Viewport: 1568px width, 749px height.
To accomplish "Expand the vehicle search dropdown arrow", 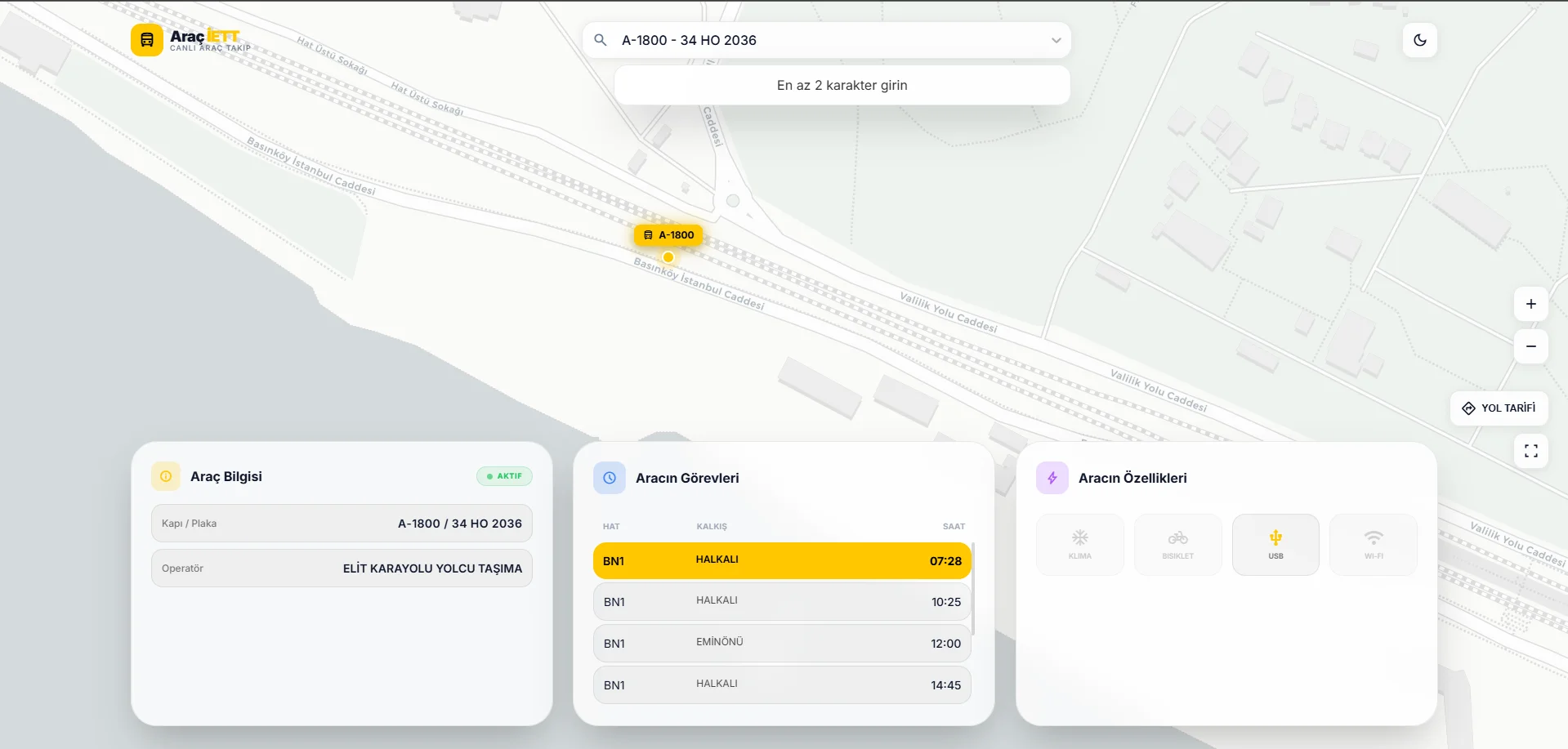I will coord(1056,40).
